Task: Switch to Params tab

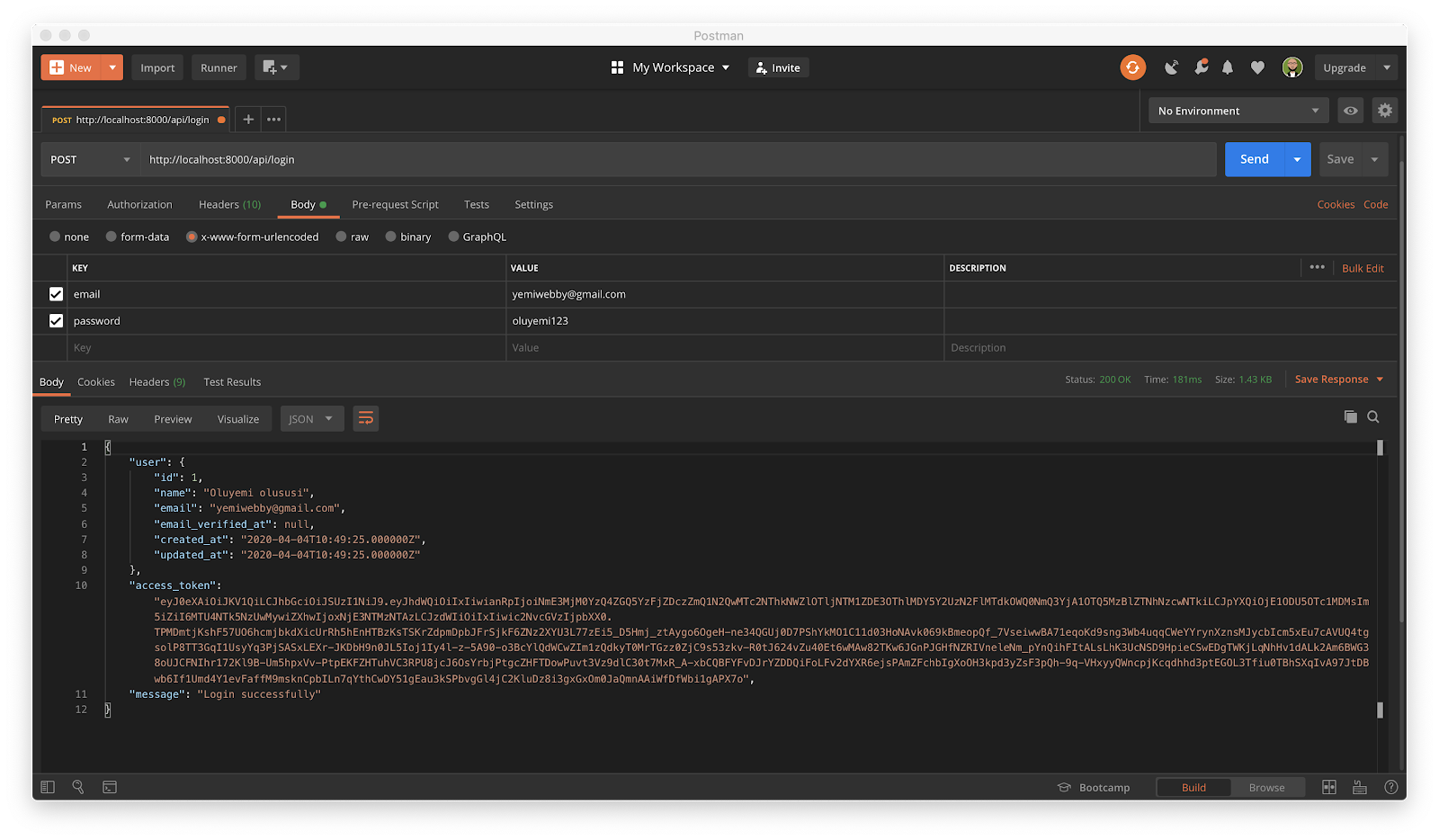Action: (63, 204)
